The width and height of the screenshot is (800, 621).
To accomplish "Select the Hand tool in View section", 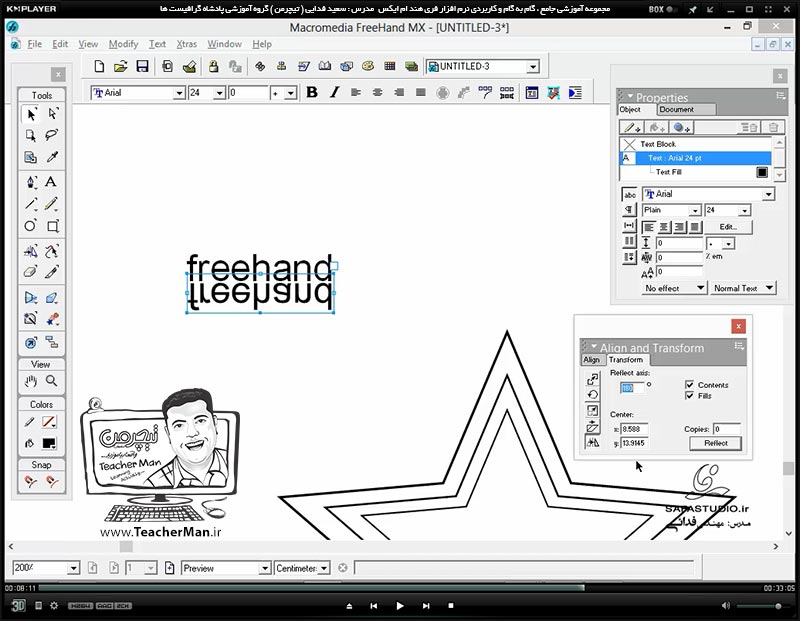I will pos(31,381).
